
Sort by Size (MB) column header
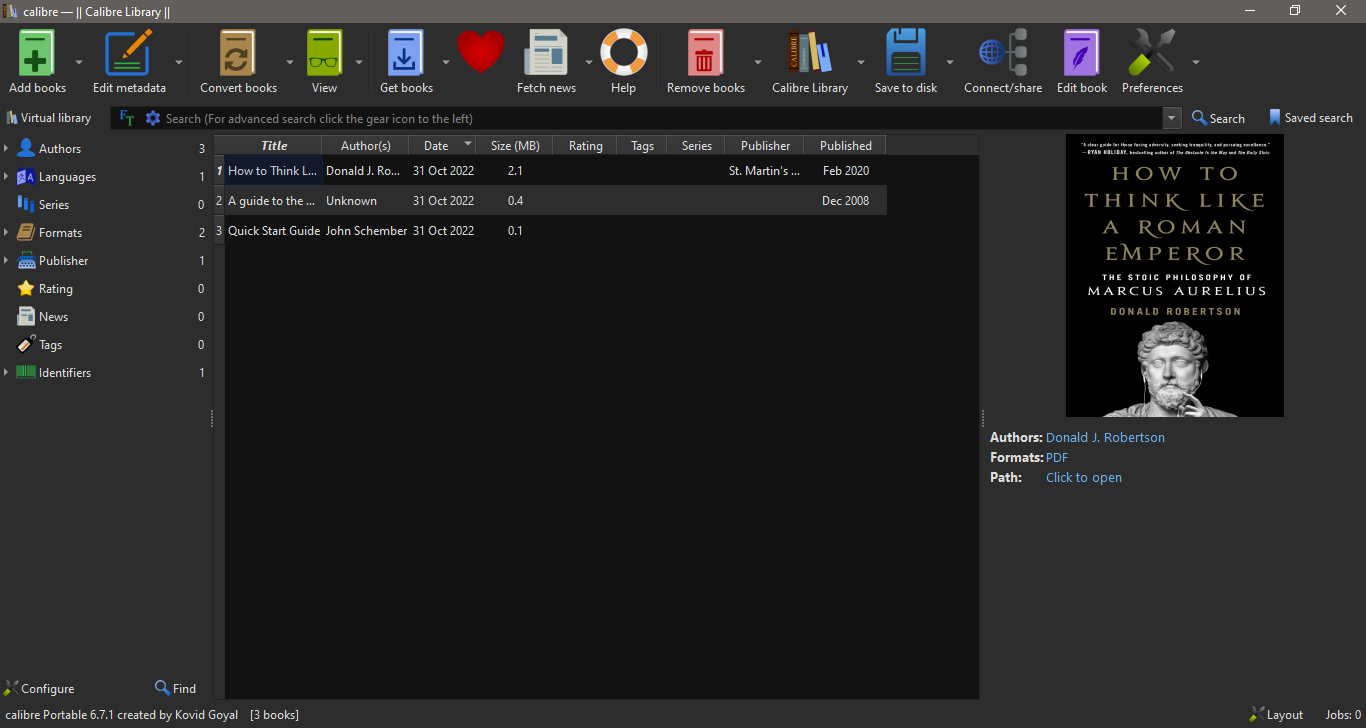tap(514, 145)
